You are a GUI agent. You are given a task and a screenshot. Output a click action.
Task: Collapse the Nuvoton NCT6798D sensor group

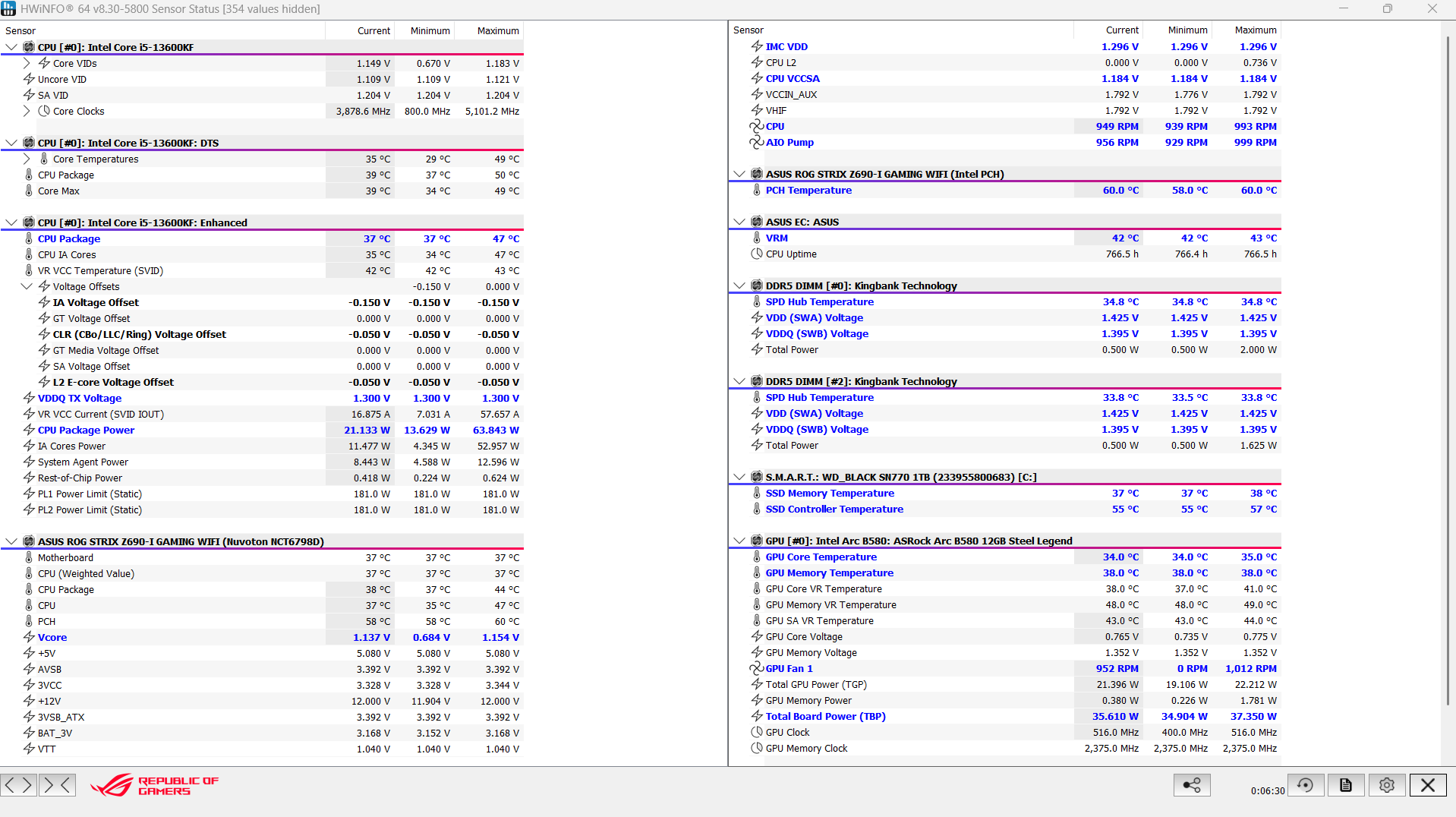point(11,541)
